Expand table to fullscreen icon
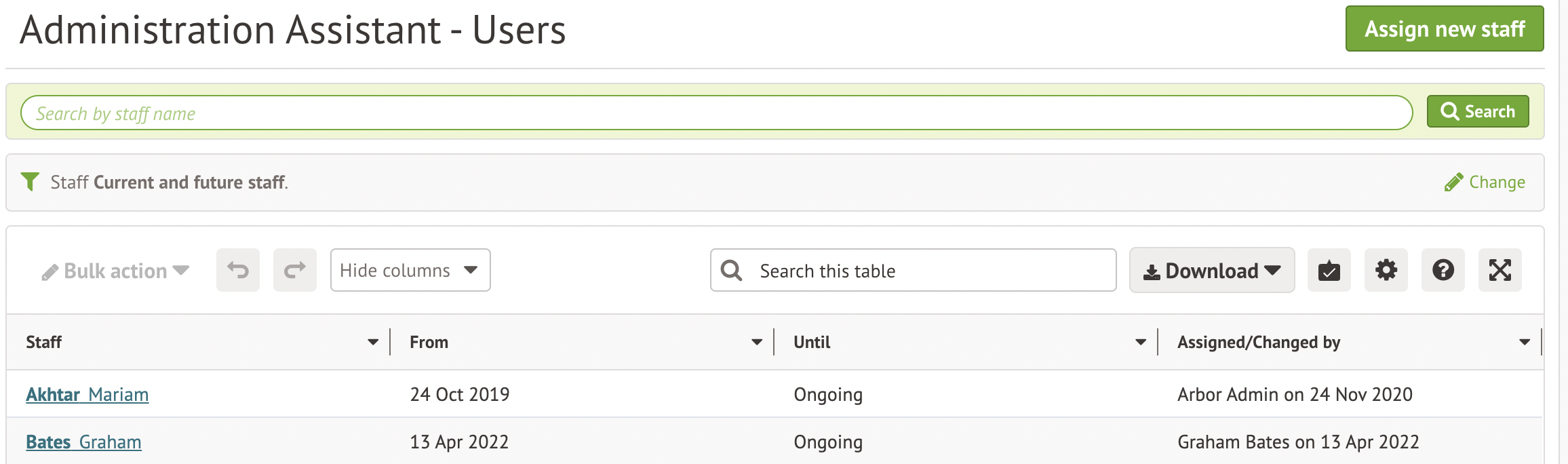This screenshot has width=1568, height=464. tap(1500, 270)
